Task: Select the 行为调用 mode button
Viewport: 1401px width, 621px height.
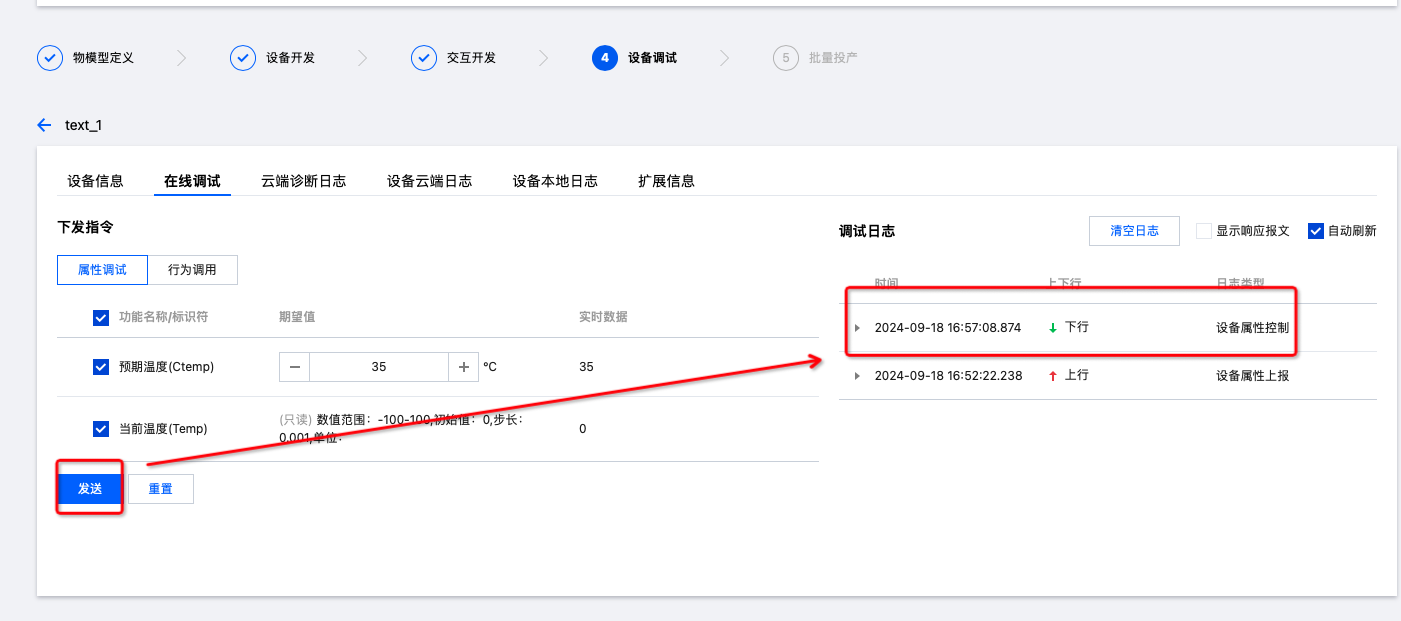Action: pyautogui.click(x=192, y=270)
